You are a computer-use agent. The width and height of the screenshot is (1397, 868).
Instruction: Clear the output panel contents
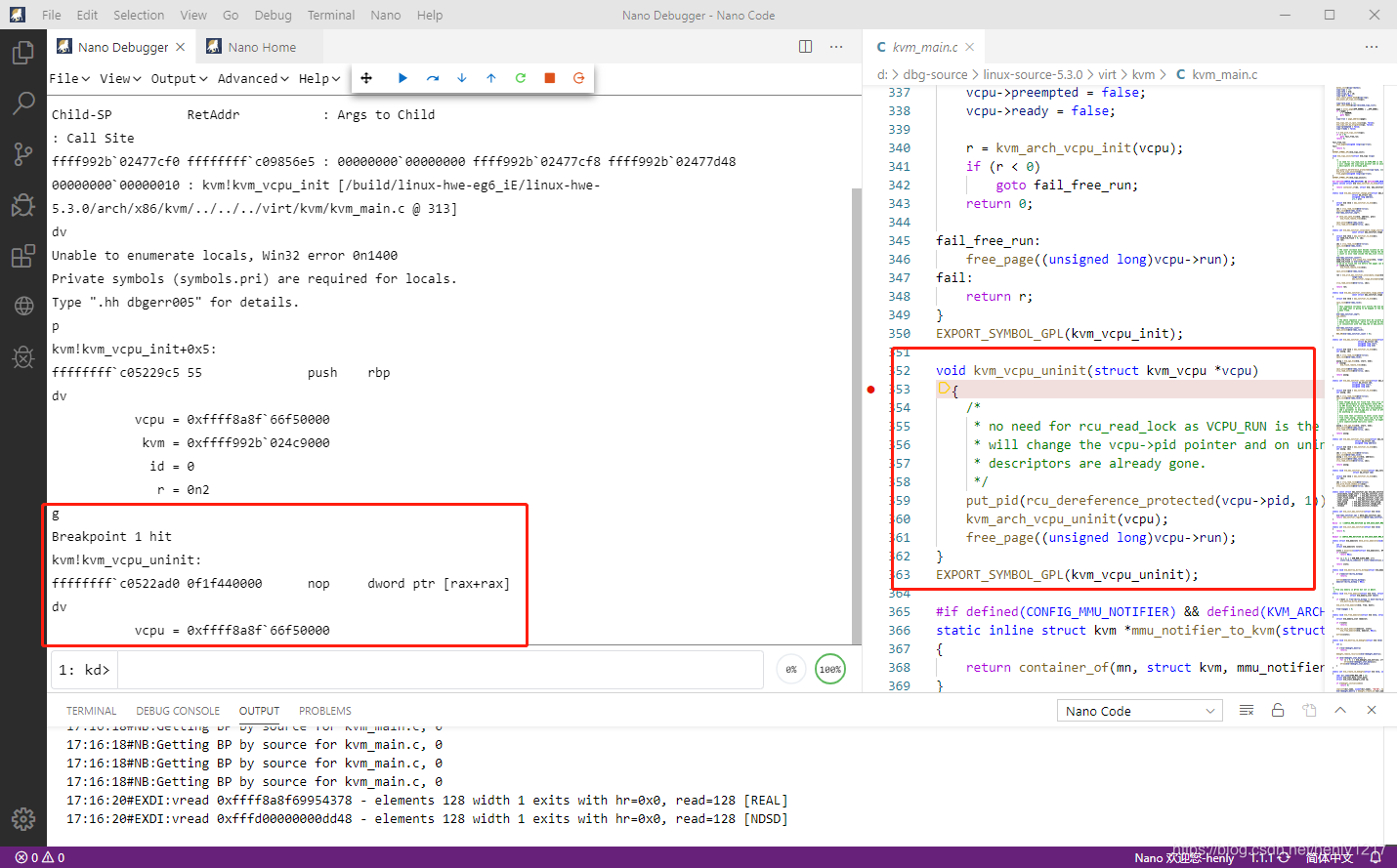pyautogui.click(x=1247, y=710)
